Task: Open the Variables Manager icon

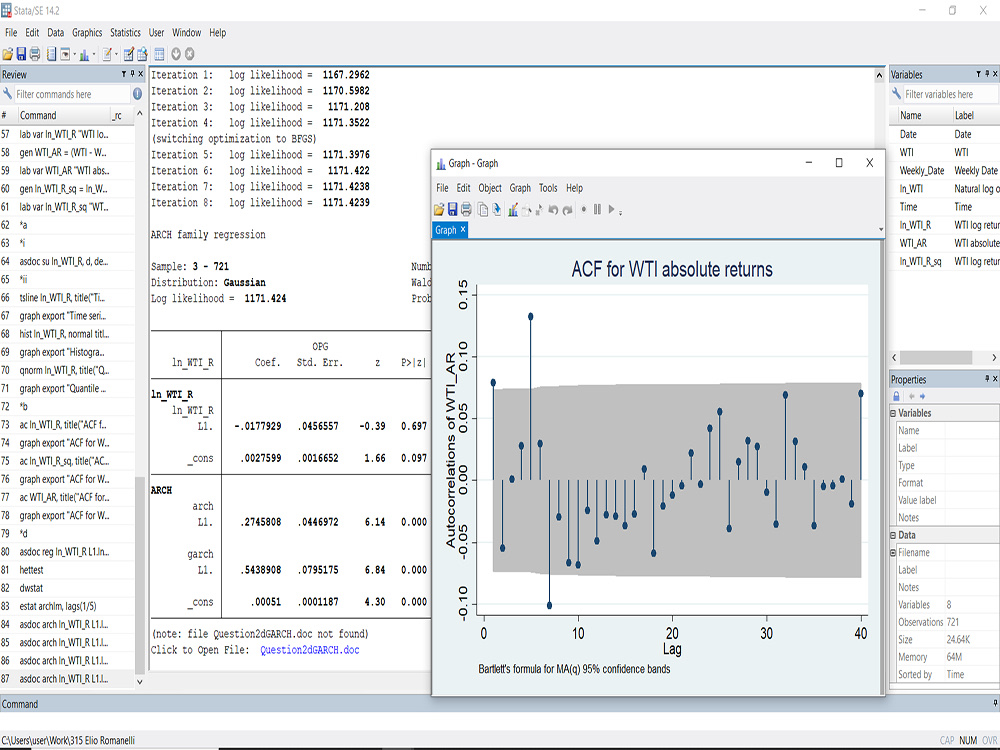Action: (x=159, y=54)
